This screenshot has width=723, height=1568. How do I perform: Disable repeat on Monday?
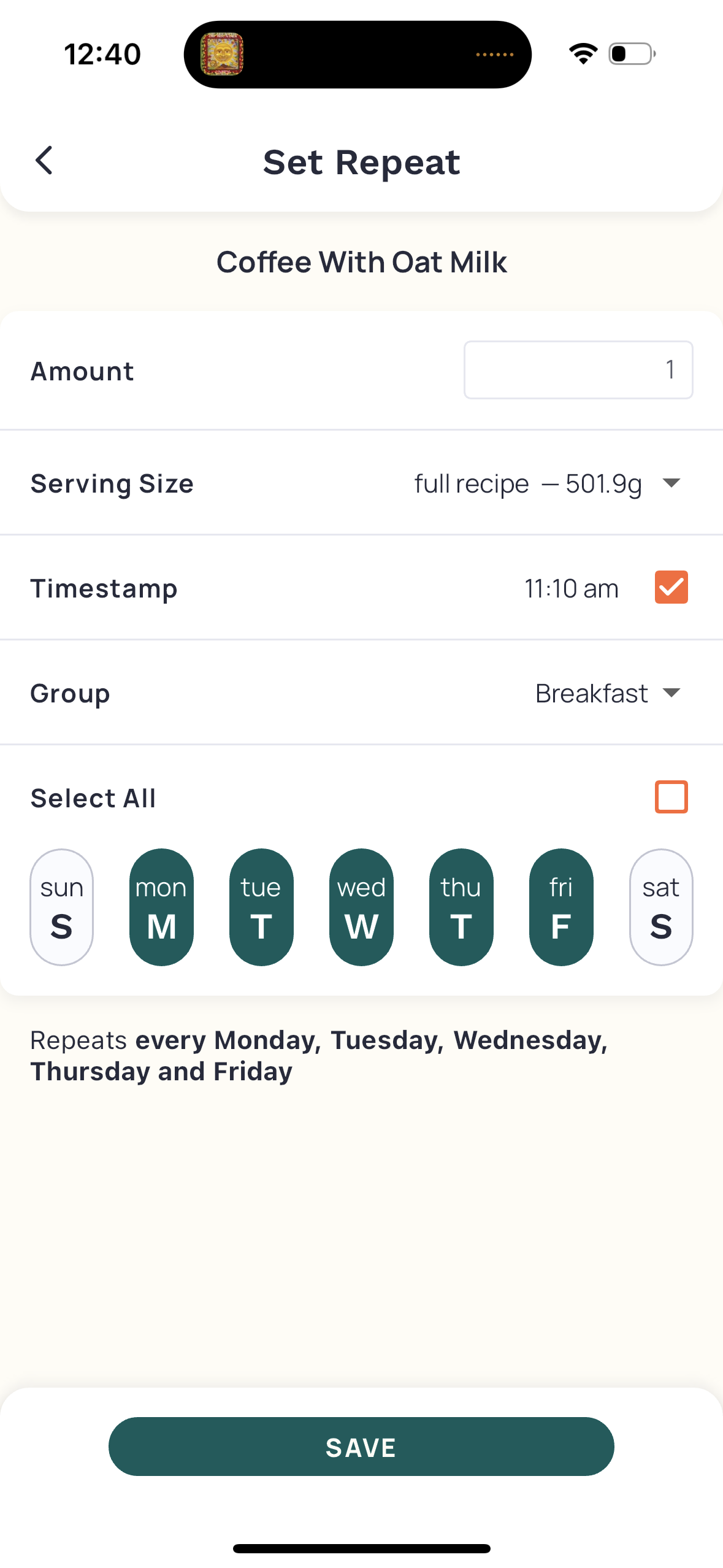click(161, 907)
